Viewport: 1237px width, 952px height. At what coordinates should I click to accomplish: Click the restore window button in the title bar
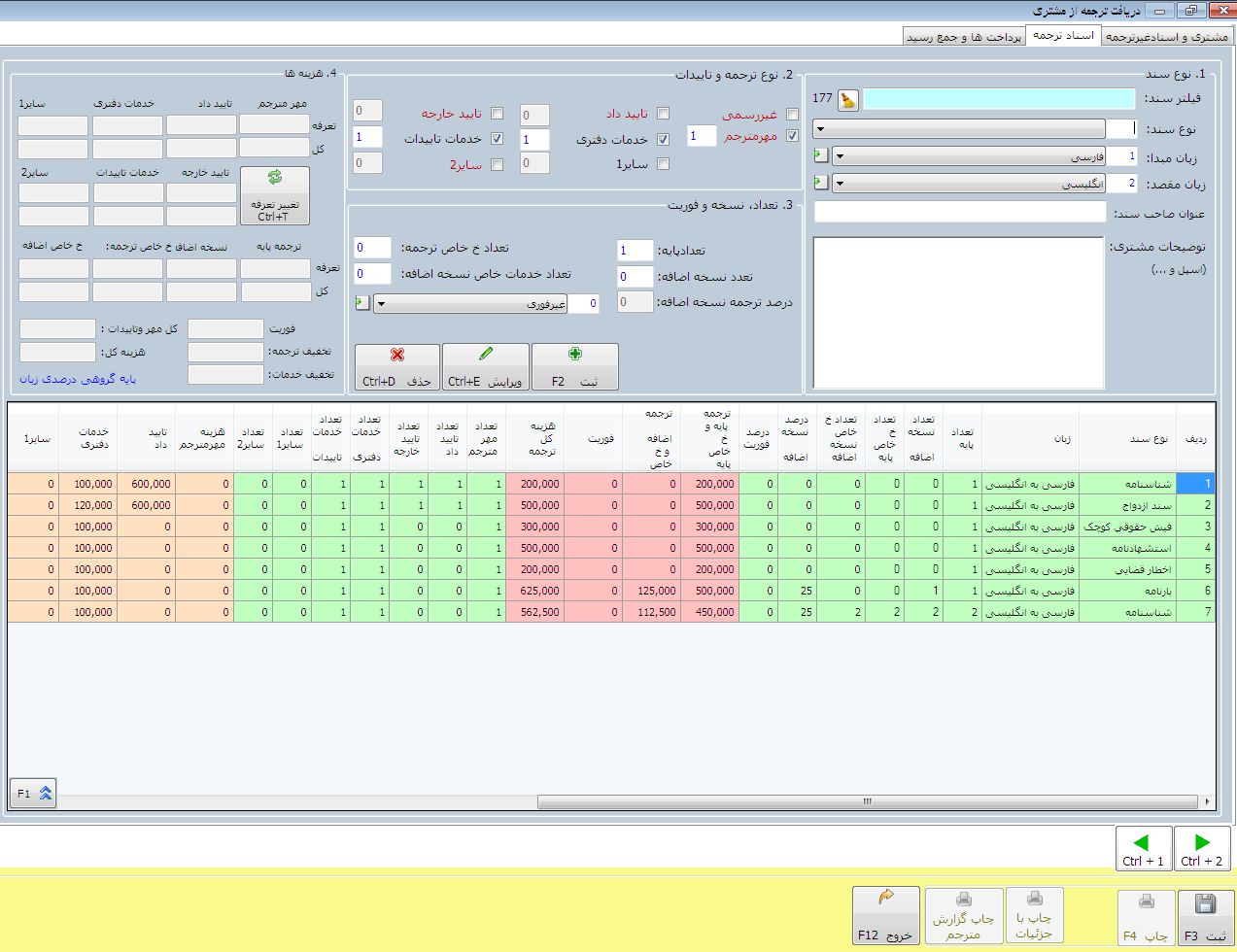(1190, 11)
